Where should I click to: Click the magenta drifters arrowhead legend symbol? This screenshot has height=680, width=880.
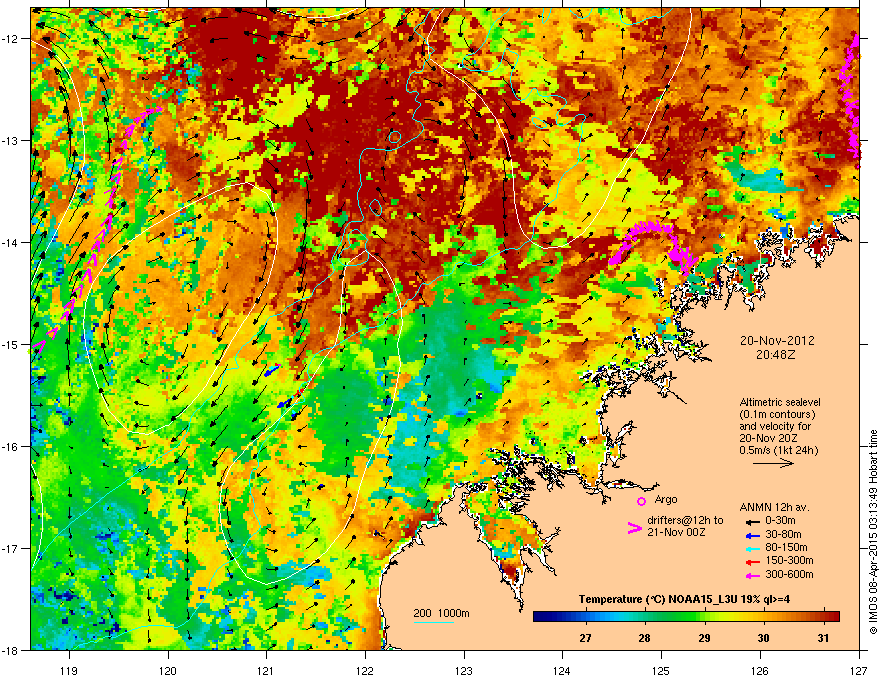634,528
